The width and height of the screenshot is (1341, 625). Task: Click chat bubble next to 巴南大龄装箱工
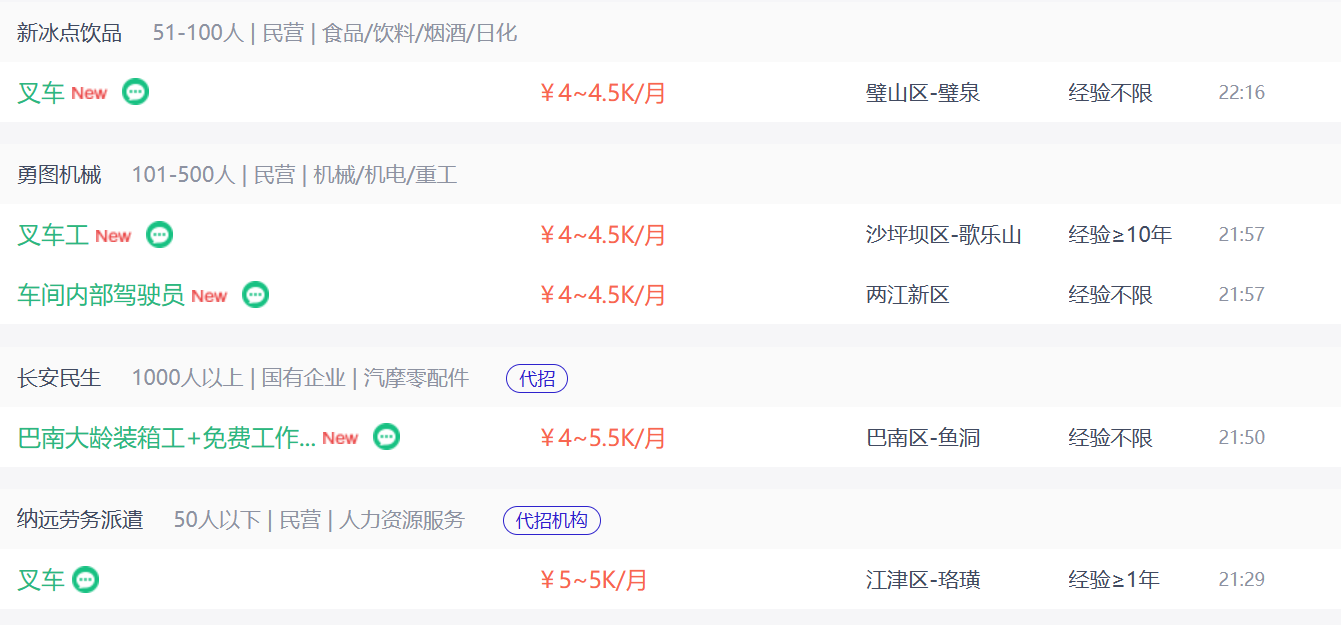(x=387, y=437)
